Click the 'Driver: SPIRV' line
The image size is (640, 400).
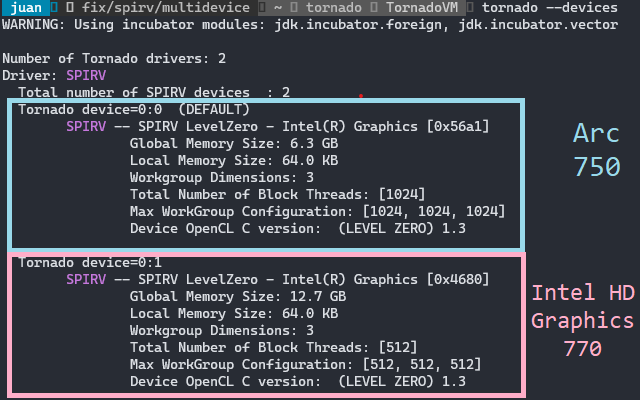click(x=54, y=76)
